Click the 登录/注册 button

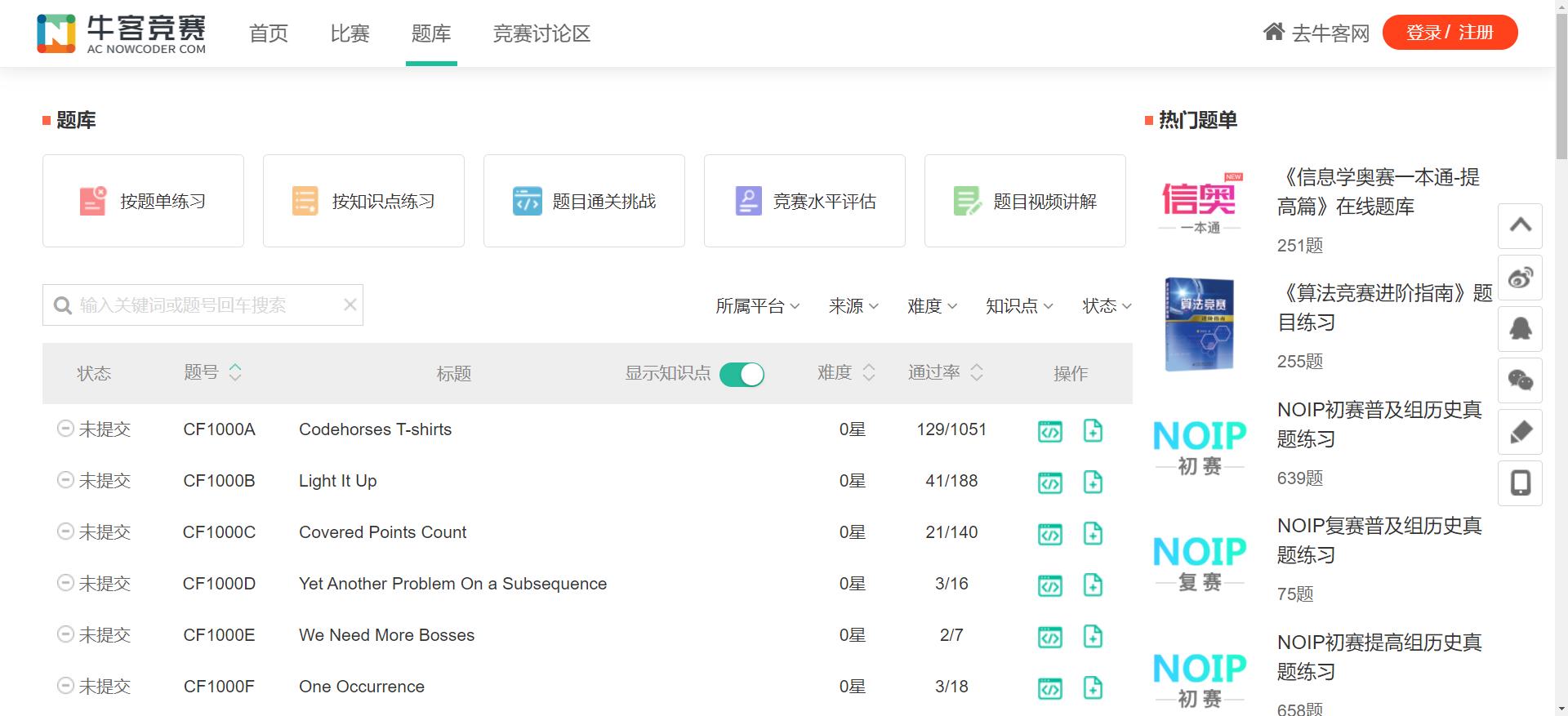pos(1450,33)
